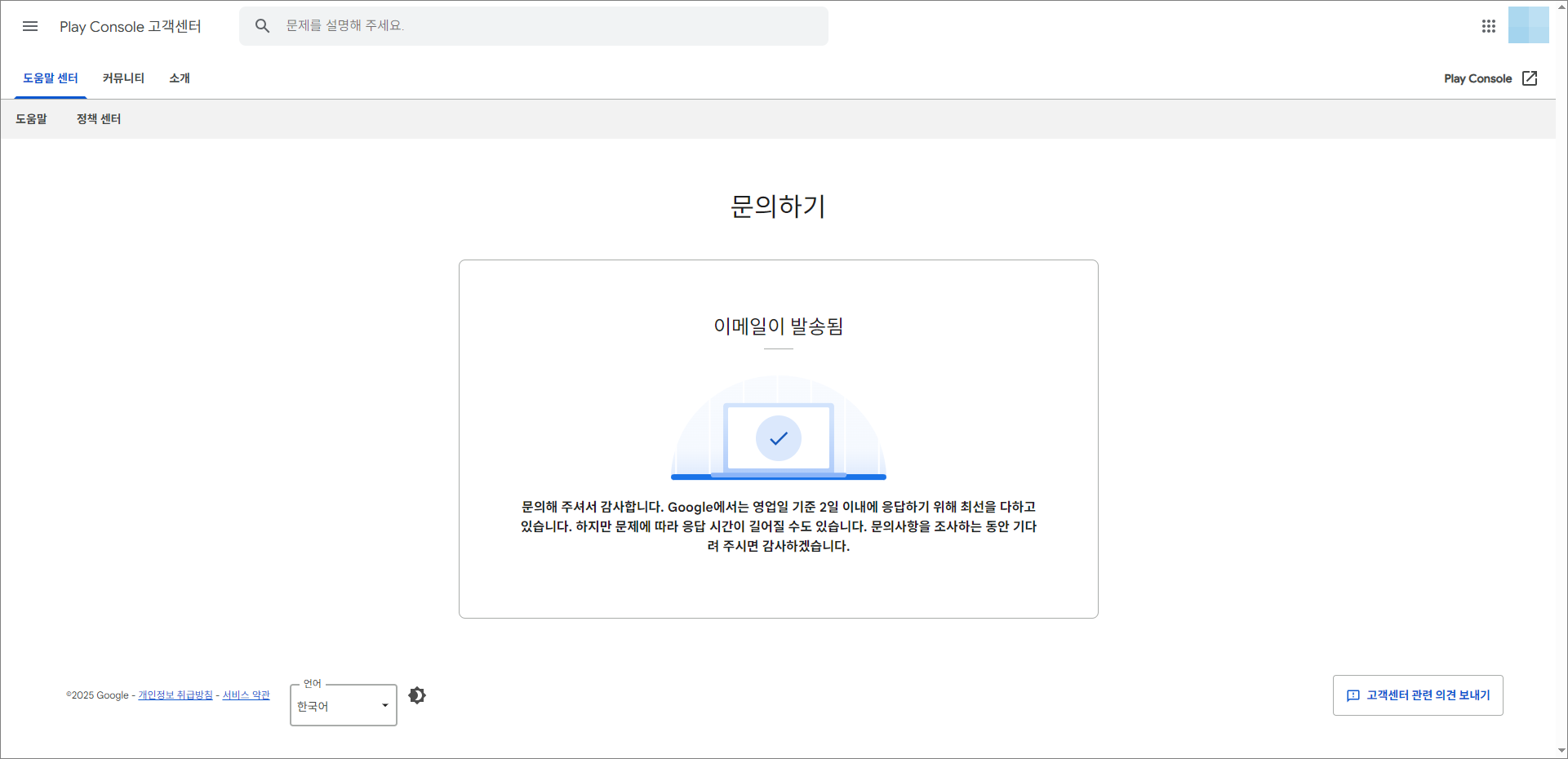The height and width of the screenshot is (759, 1568).
Task: Click the feedback icon in the 고객센터 의견 button
Action: (1353, 695)
